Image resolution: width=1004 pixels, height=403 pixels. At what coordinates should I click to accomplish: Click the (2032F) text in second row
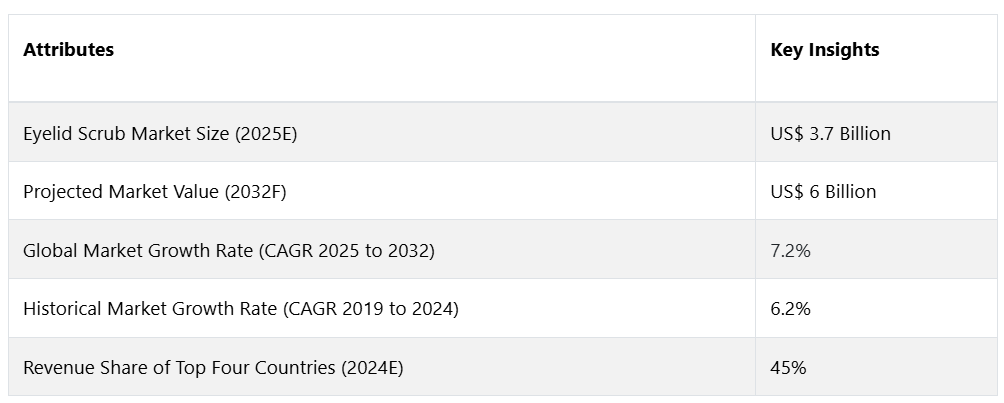pyautogui.click(x=255, y=192)
